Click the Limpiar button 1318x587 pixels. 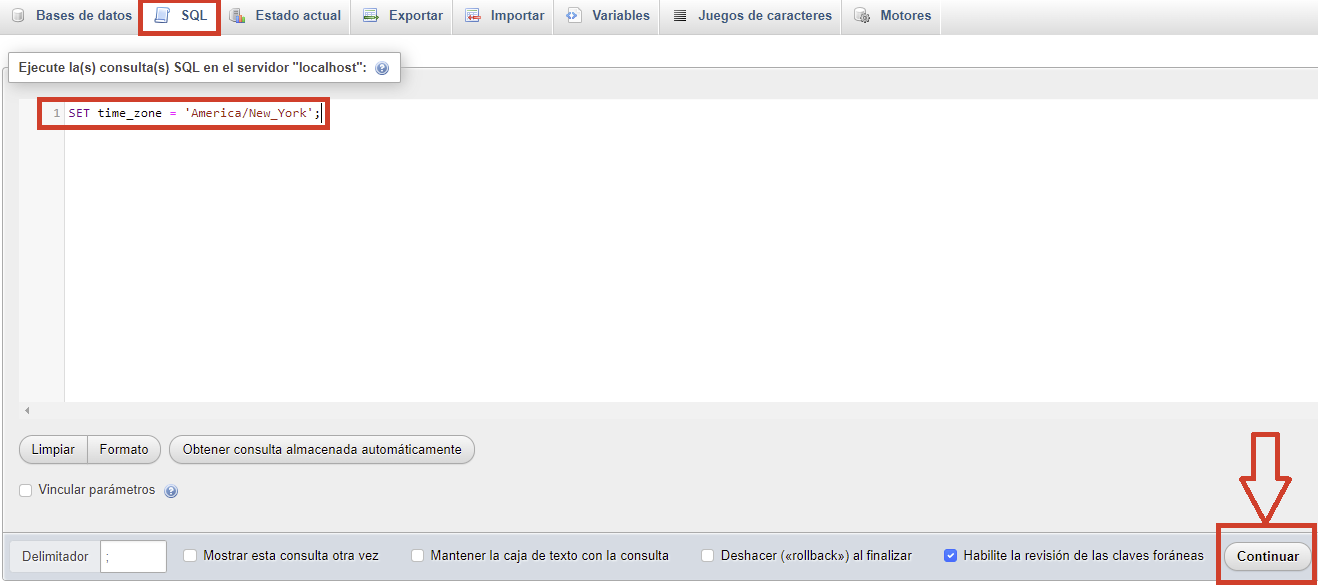coord(53,450)
